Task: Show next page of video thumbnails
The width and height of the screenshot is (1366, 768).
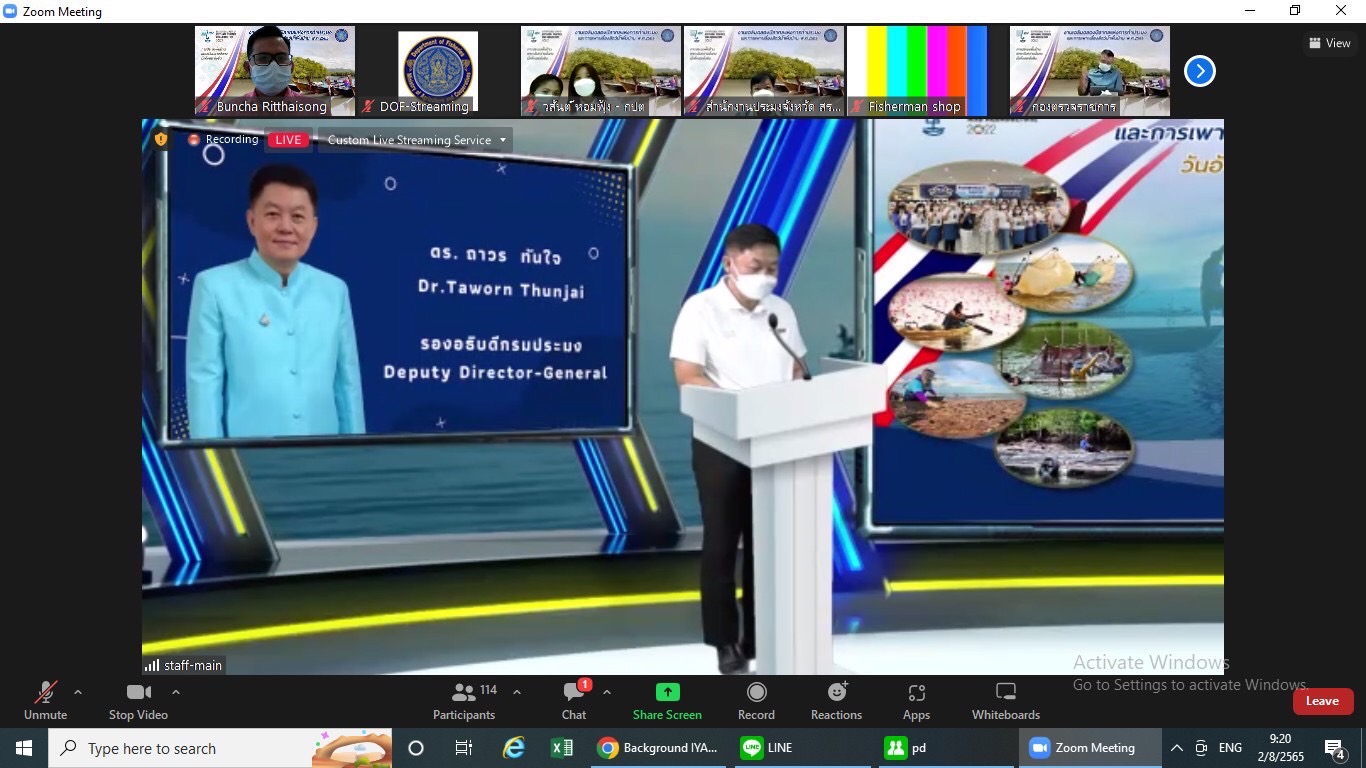Action: click(1199, 71)
